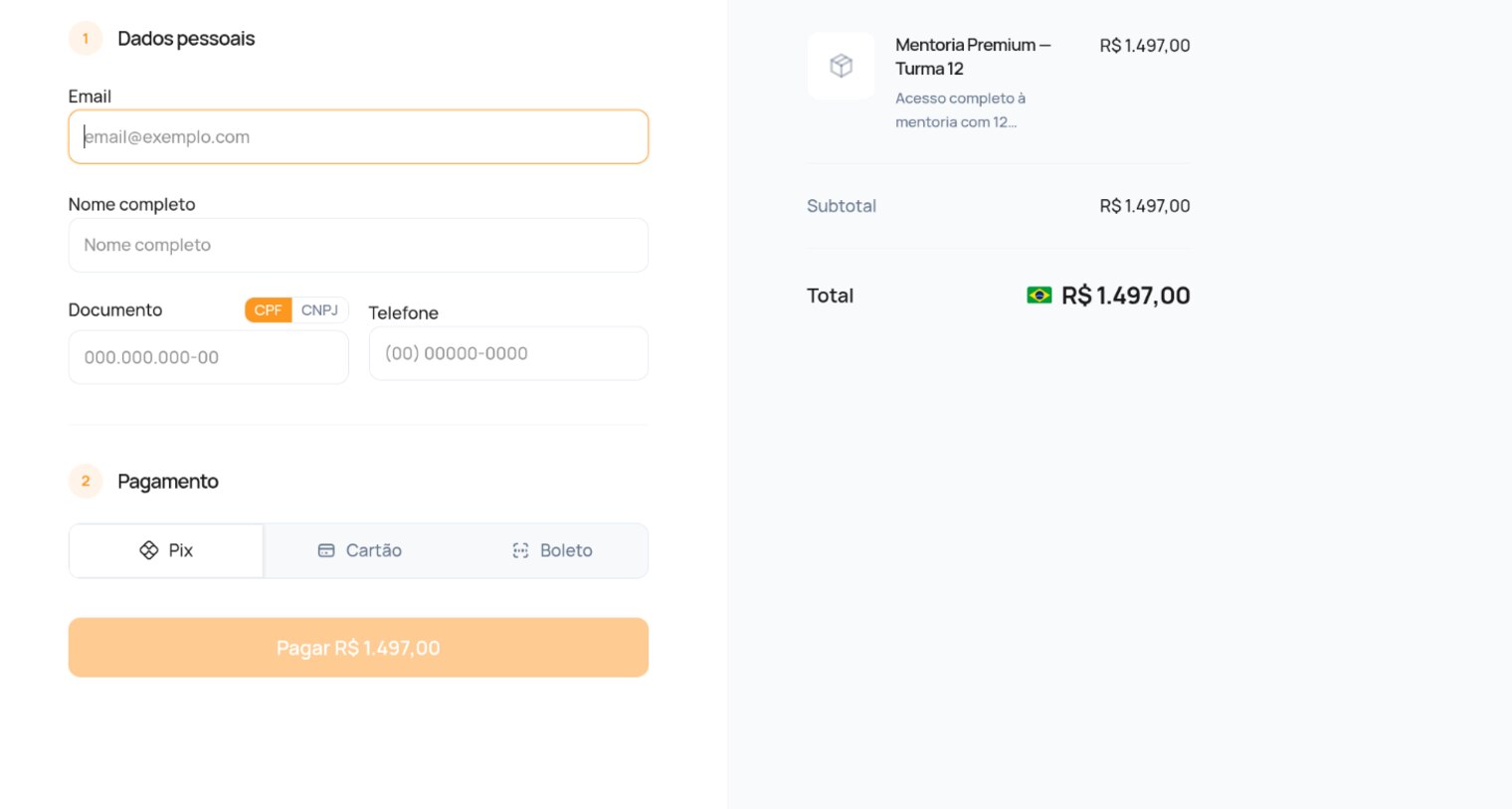Click the Pagar R$ 1.497,00 button

(x=358, y=648)
